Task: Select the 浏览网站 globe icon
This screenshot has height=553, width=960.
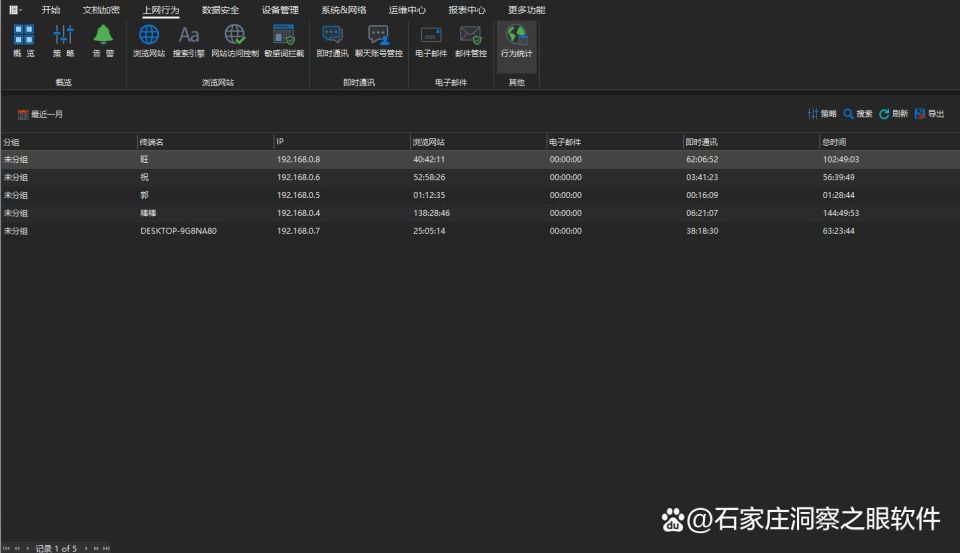Action: [x=149, y=40]
